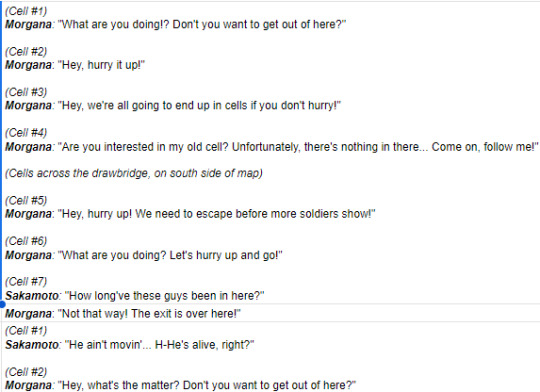
Task: Click the lower '(Cell #1)' label below the divider
Action: pos(26,331)
